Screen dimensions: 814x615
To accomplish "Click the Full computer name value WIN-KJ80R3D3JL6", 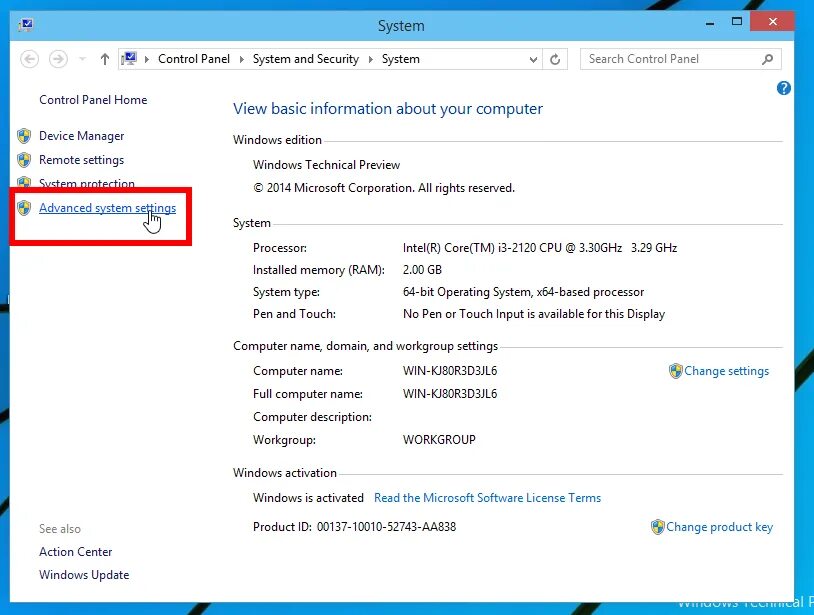I will coord(450,394).
